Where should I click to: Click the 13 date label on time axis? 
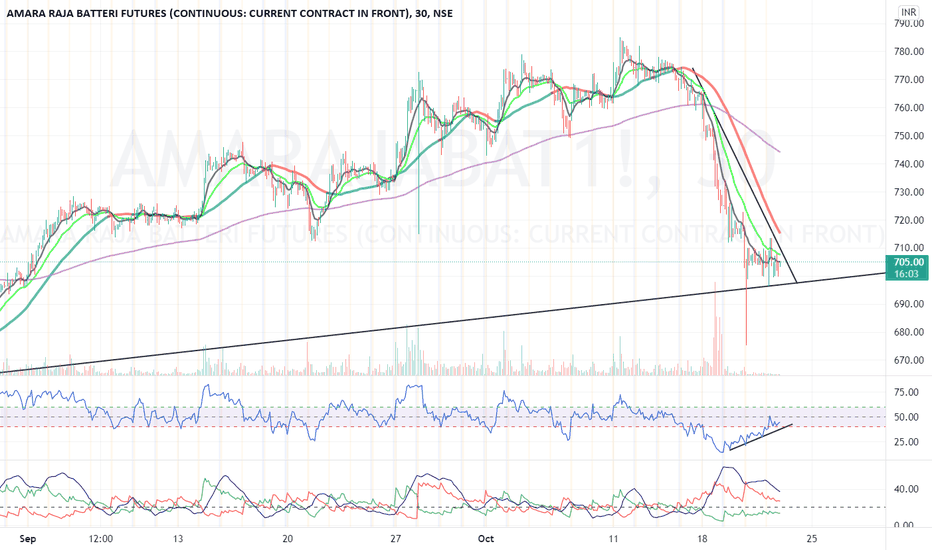[178, 539]
